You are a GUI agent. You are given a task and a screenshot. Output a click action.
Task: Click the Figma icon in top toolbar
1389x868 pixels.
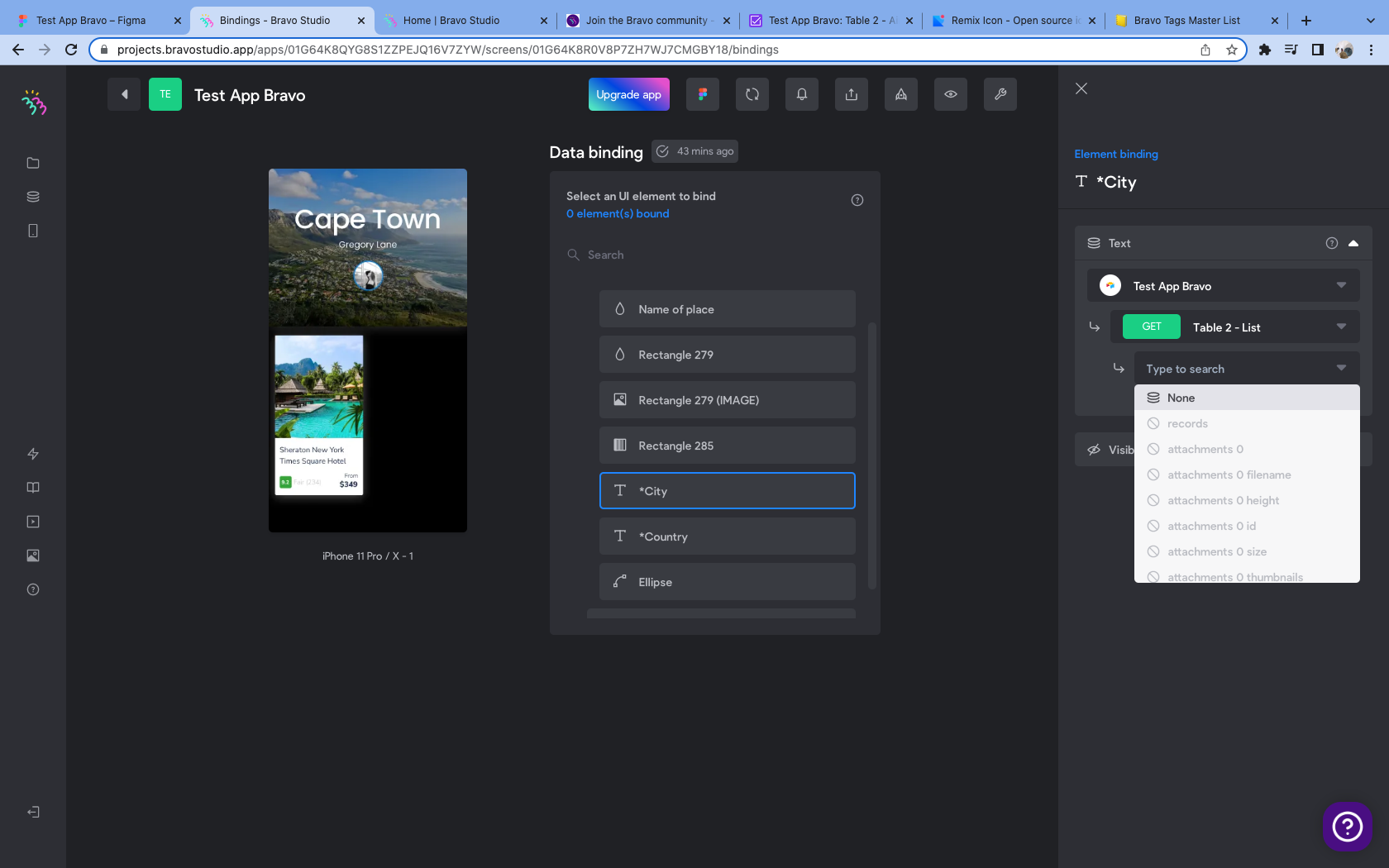point(703,94)
